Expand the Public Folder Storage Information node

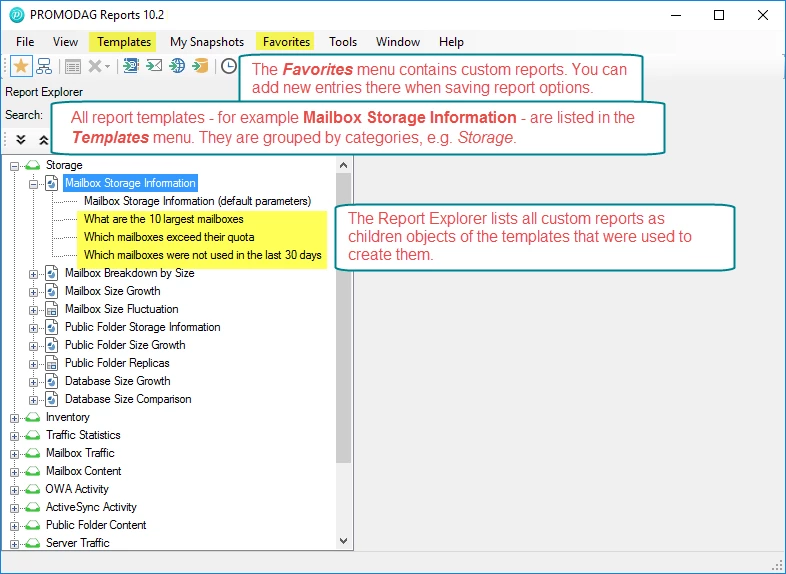[34, 328]
